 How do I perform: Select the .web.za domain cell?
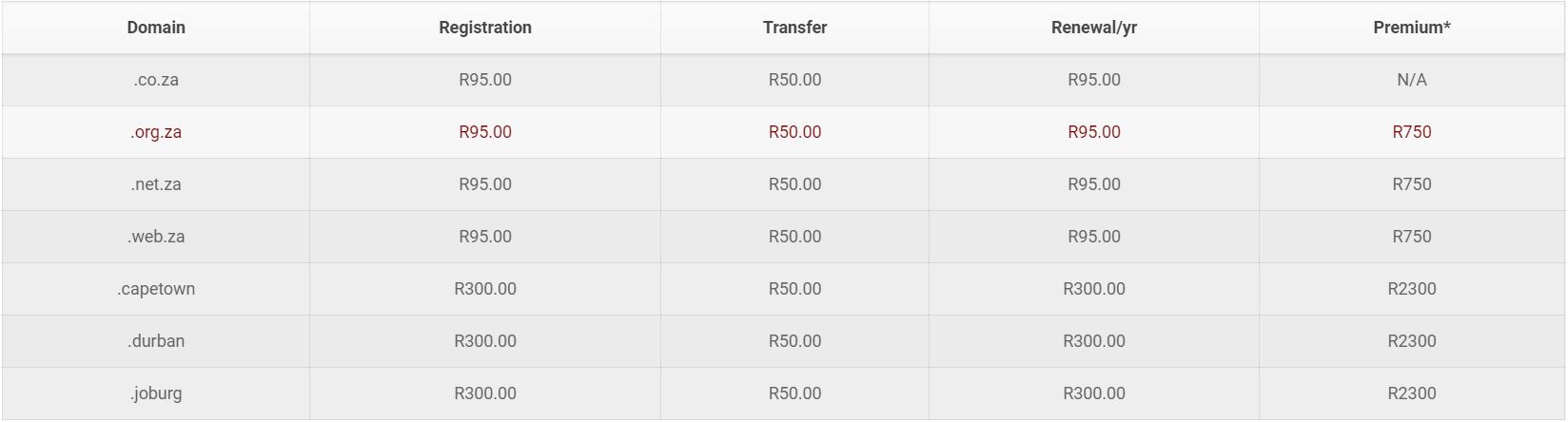(156, 237)
